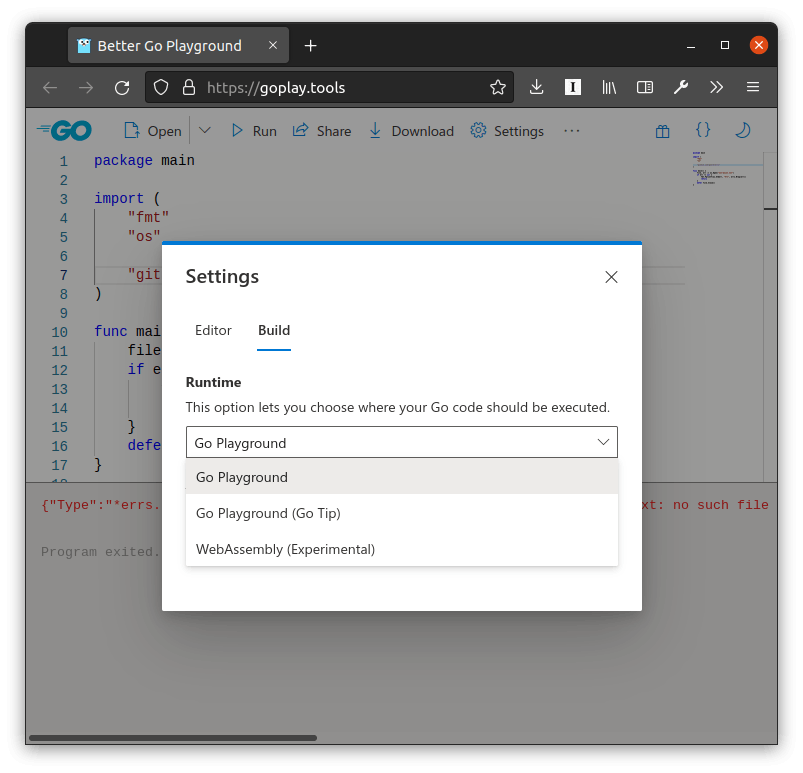The width and height of the screenshot is (803, 773).
Task: Select WebAssembly (Experimental) runtime
Action: click(402, 549)
